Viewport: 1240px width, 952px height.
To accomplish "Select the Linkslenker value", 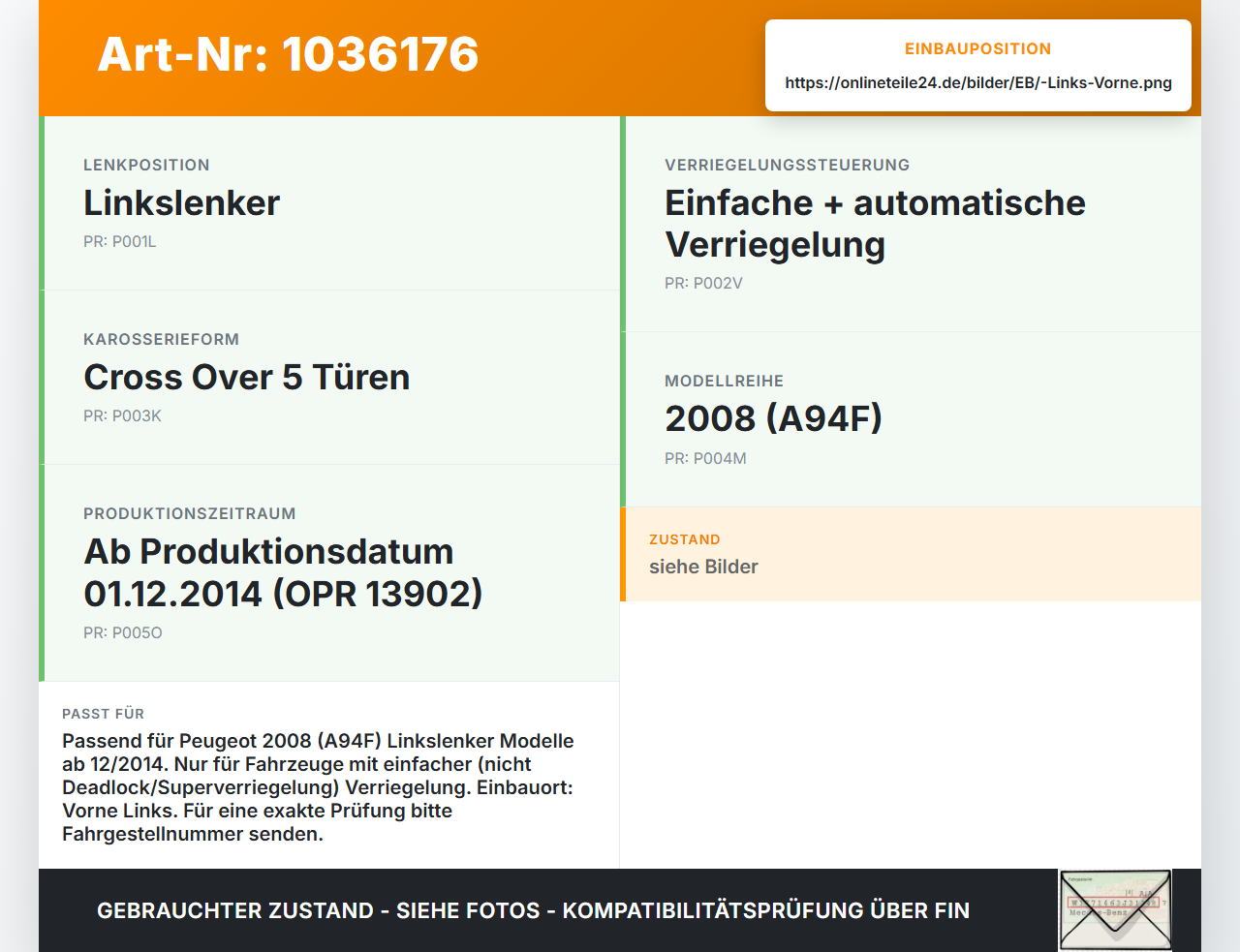I will click(x=182, y=203).
